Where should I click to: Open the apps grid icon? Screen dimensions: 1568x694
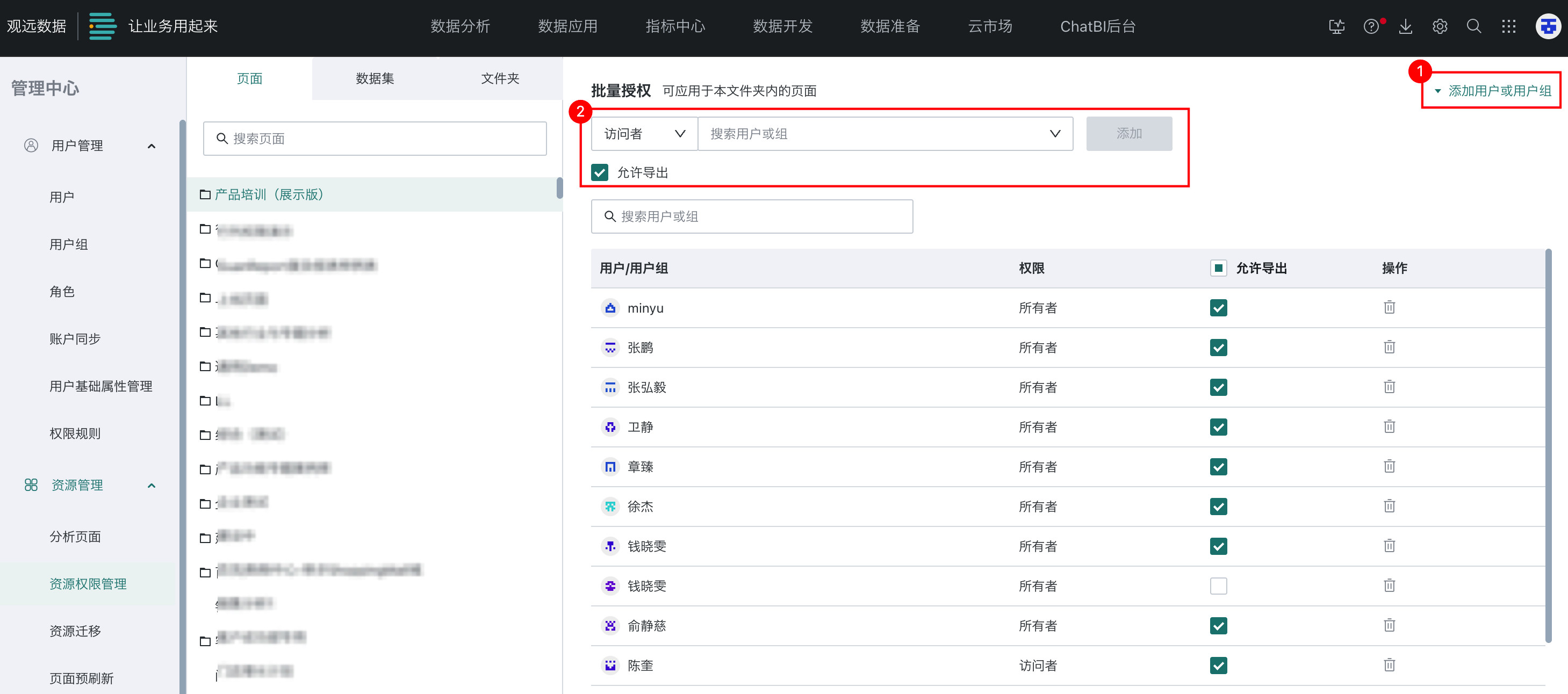(1508, 26)
